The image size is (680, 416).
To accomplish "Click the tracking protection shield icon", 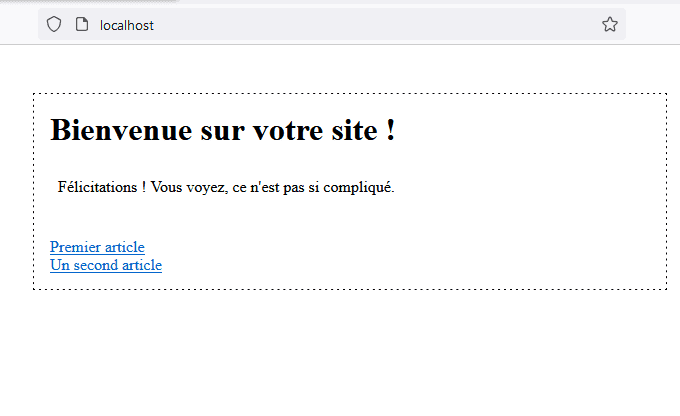I will coord(55,25).
